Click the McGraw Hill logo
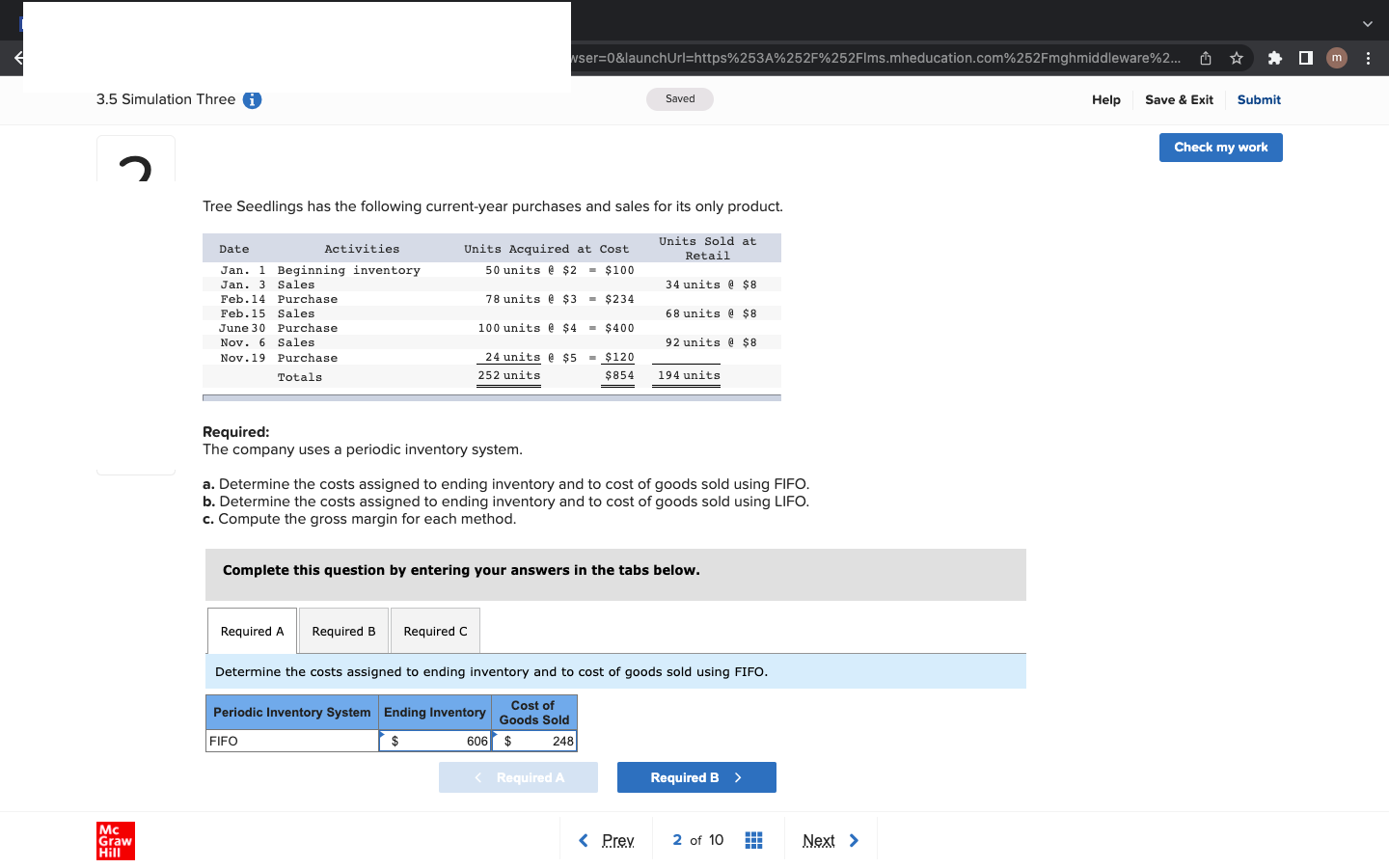 click(x=116, y=841)
